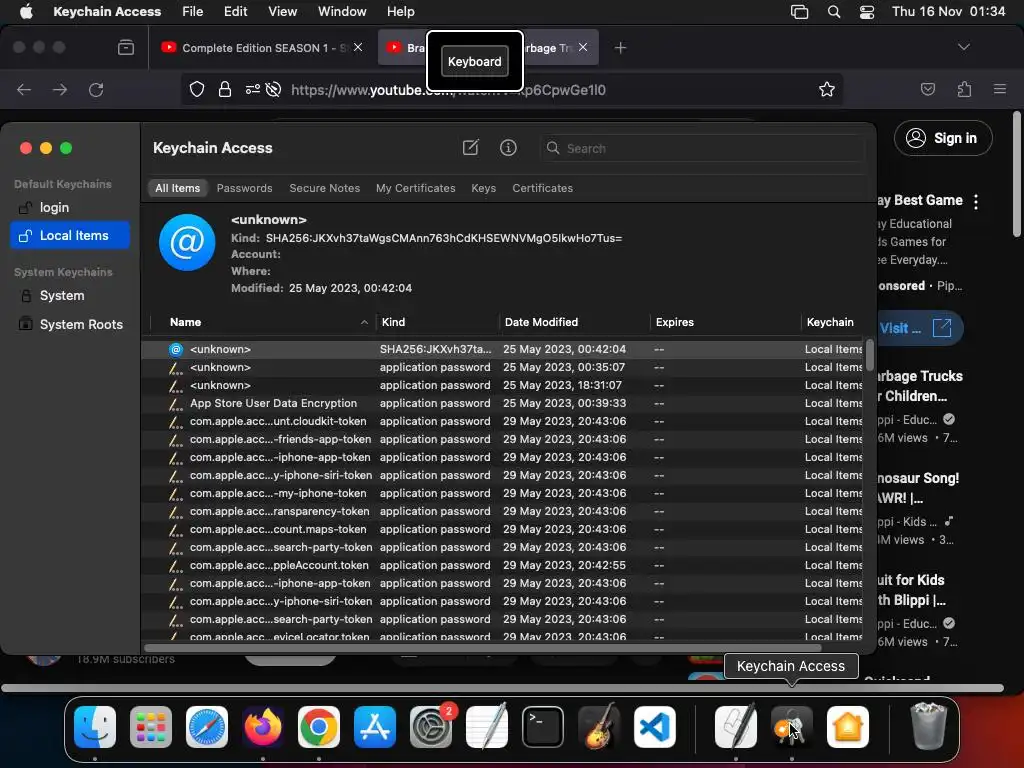Open Safari from the Dock

207,727
